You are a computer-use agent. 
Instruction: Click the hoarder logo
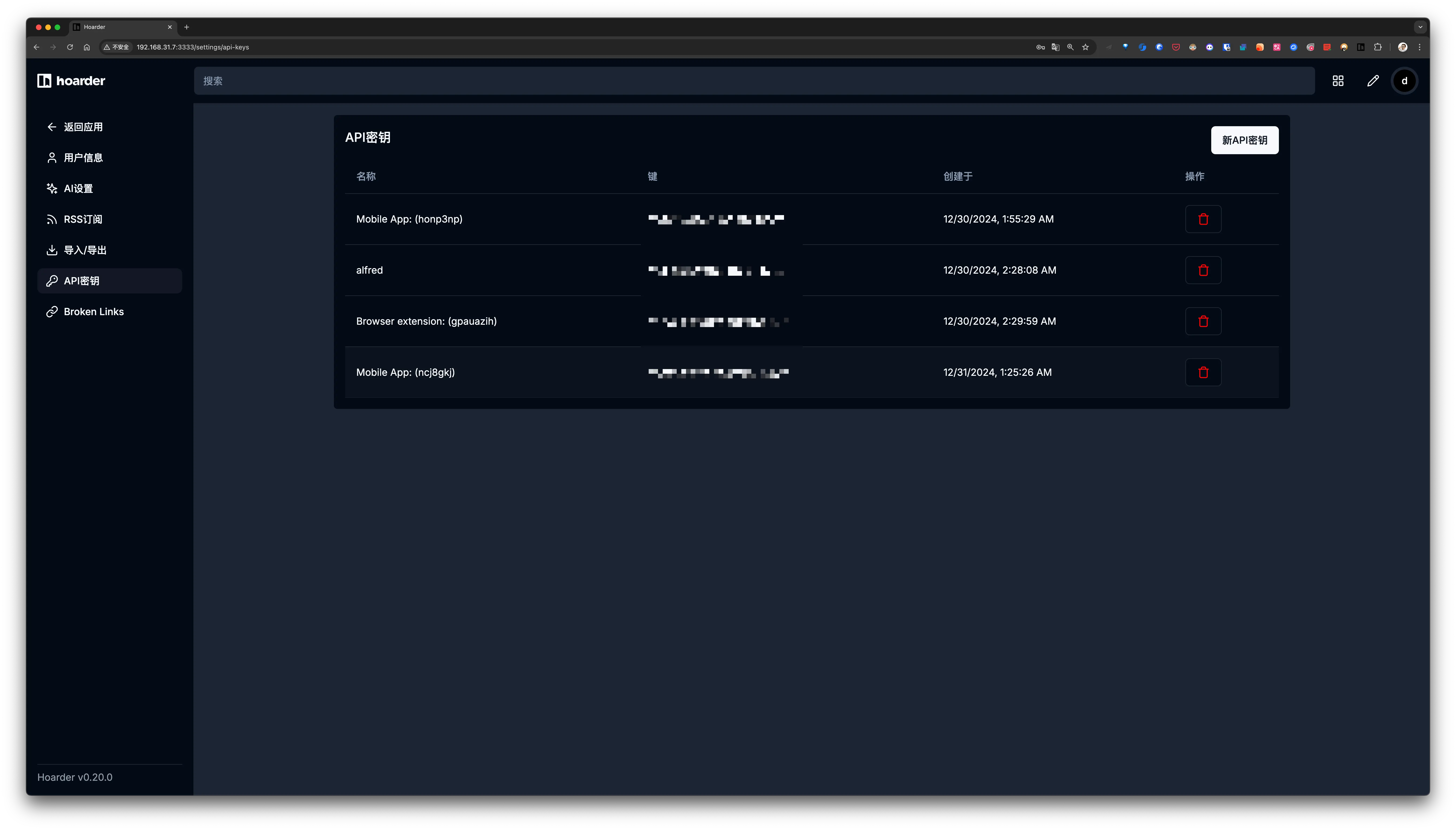71,81
